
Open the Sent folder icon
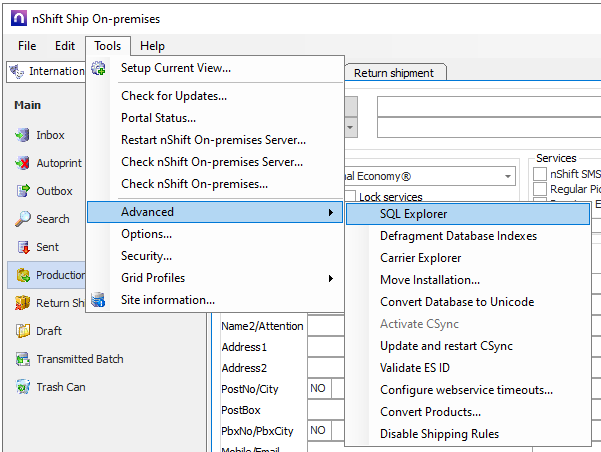click(23, 247)
